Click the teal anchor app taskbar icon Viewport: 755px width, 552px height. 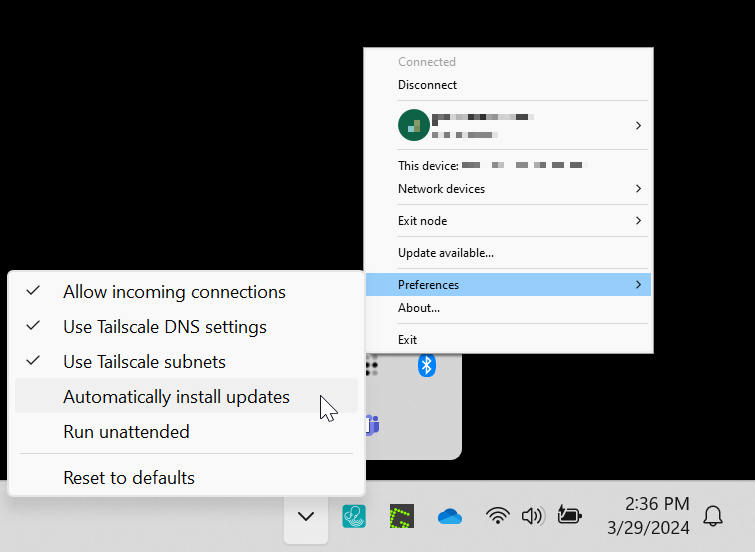pyautogui.click(x=354, y=516)
